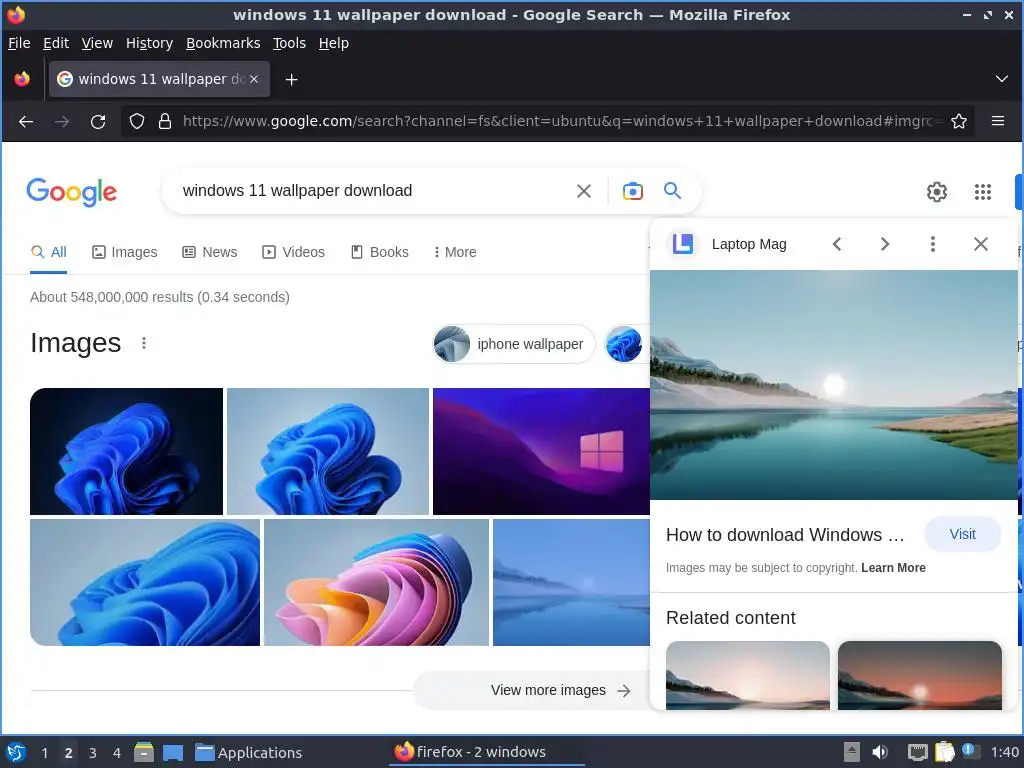Open the Bookmarks menu

tap(223, 43)
